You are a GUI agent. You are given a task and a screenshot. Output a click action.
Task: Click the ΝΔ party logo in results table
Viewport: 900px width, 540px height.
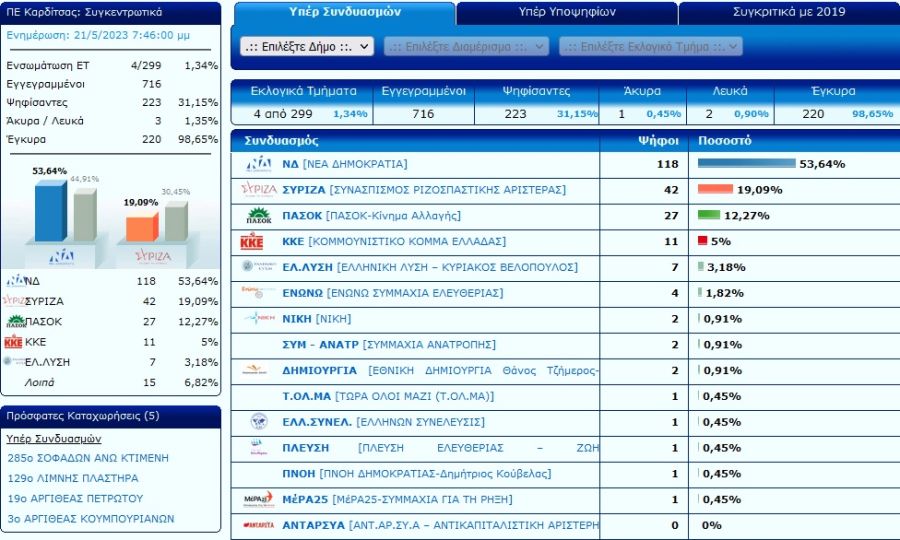click(x=259, y=164)
